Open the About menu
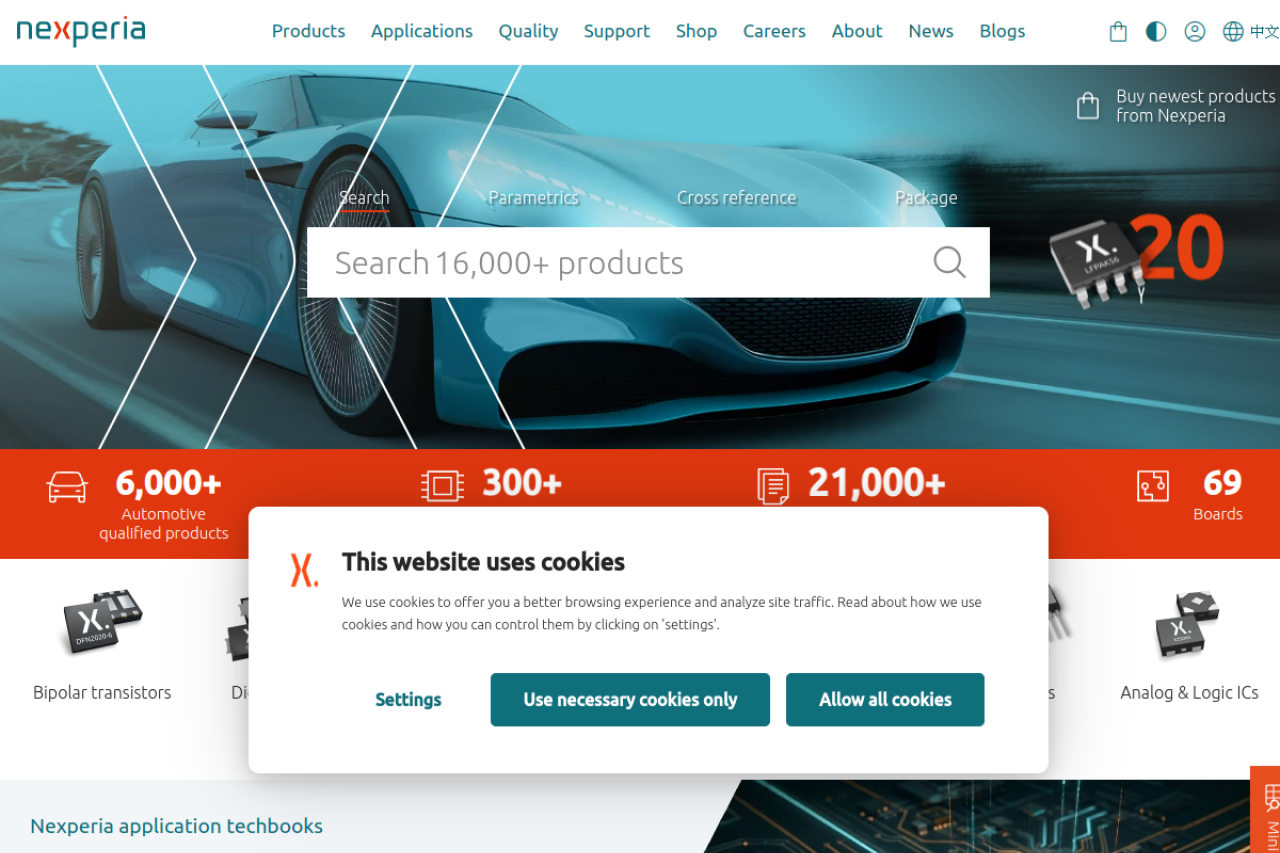Image resolution: width=1280 pixels, height=853 pixels. pos(857,31)
